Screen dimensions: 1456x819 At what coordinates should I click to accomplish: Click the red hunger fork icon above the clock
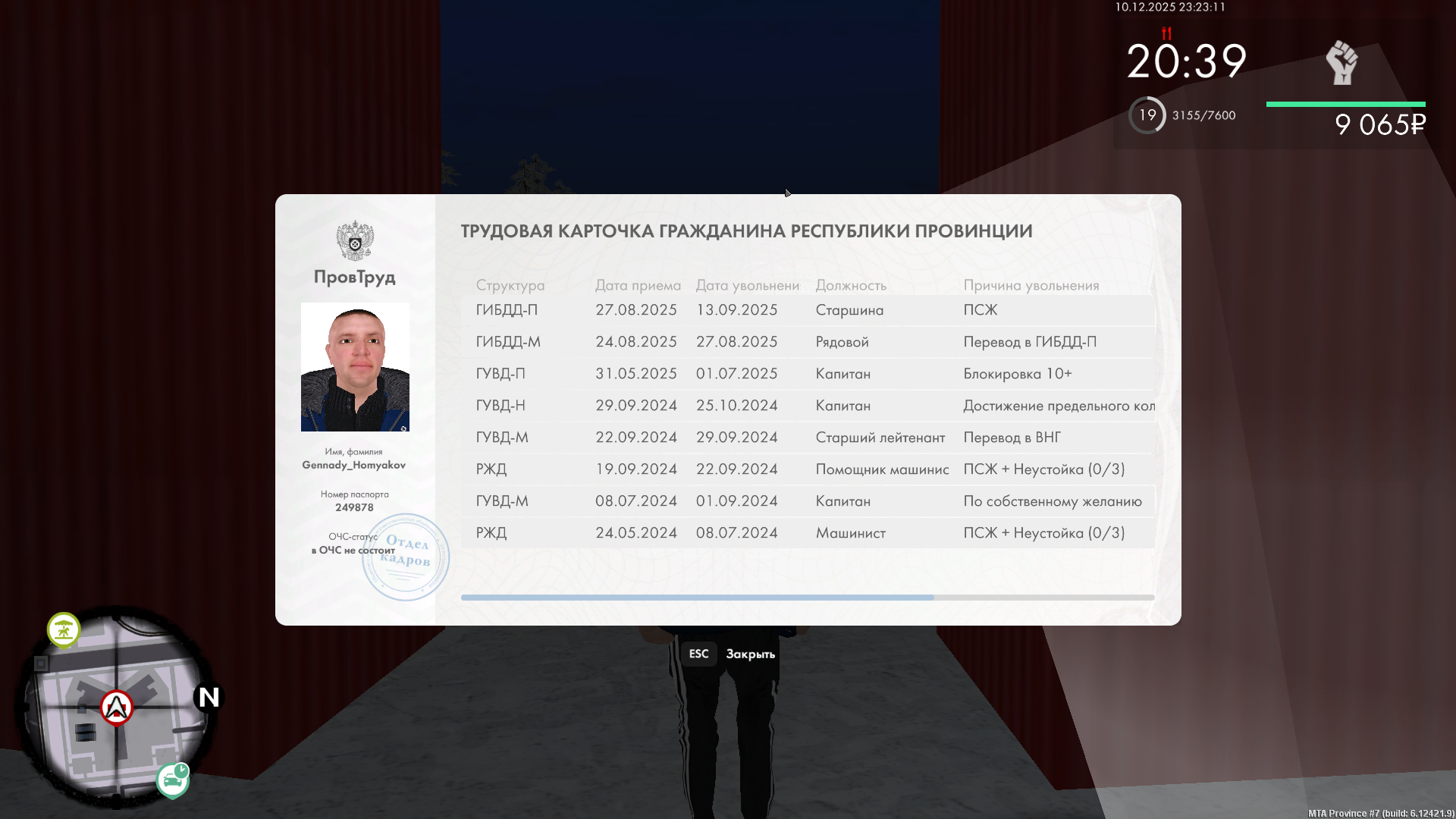[x=1166, y=33]
